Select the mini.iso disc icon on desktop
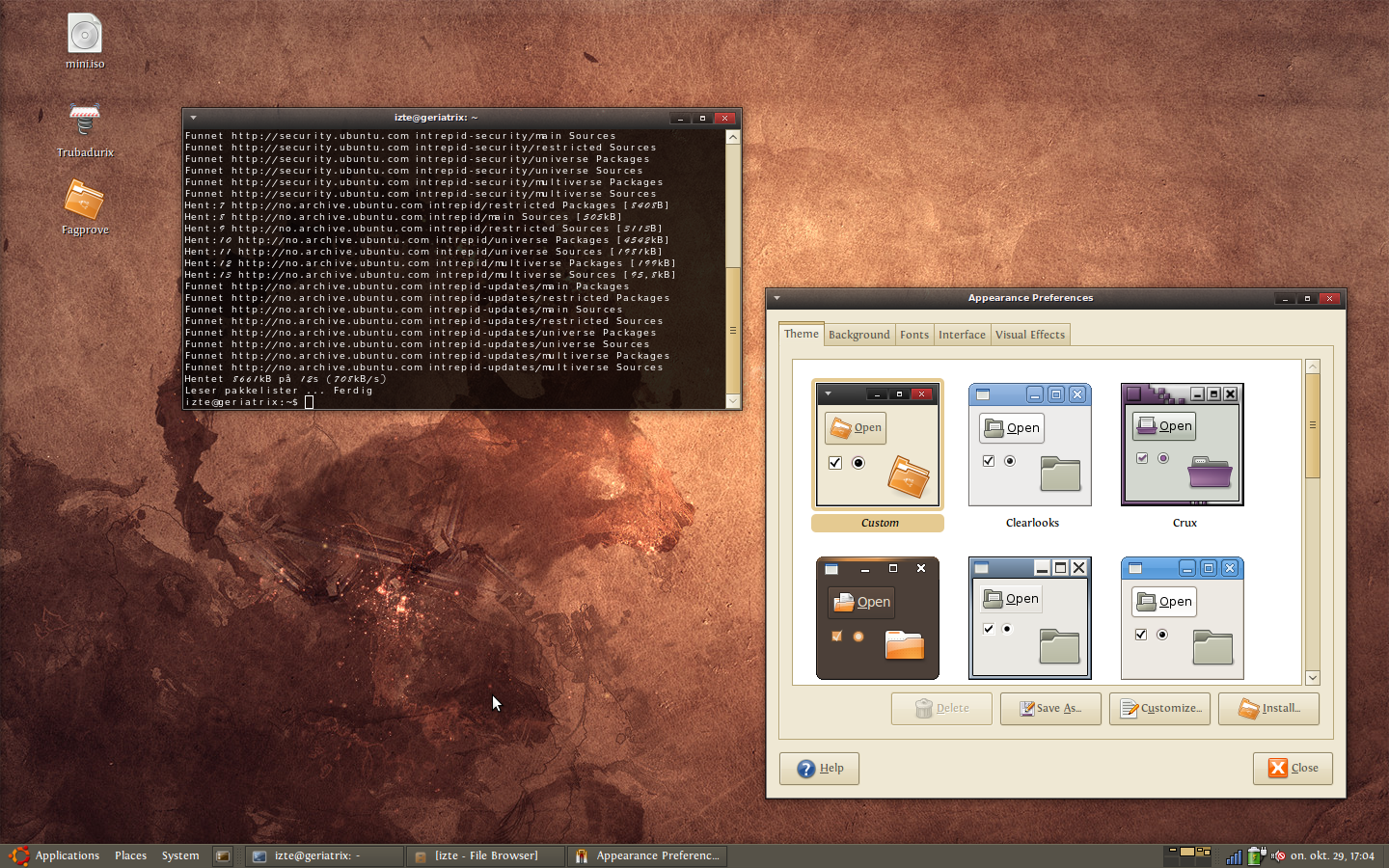This screenshot has height=868, width=1389. click(85, 34)
